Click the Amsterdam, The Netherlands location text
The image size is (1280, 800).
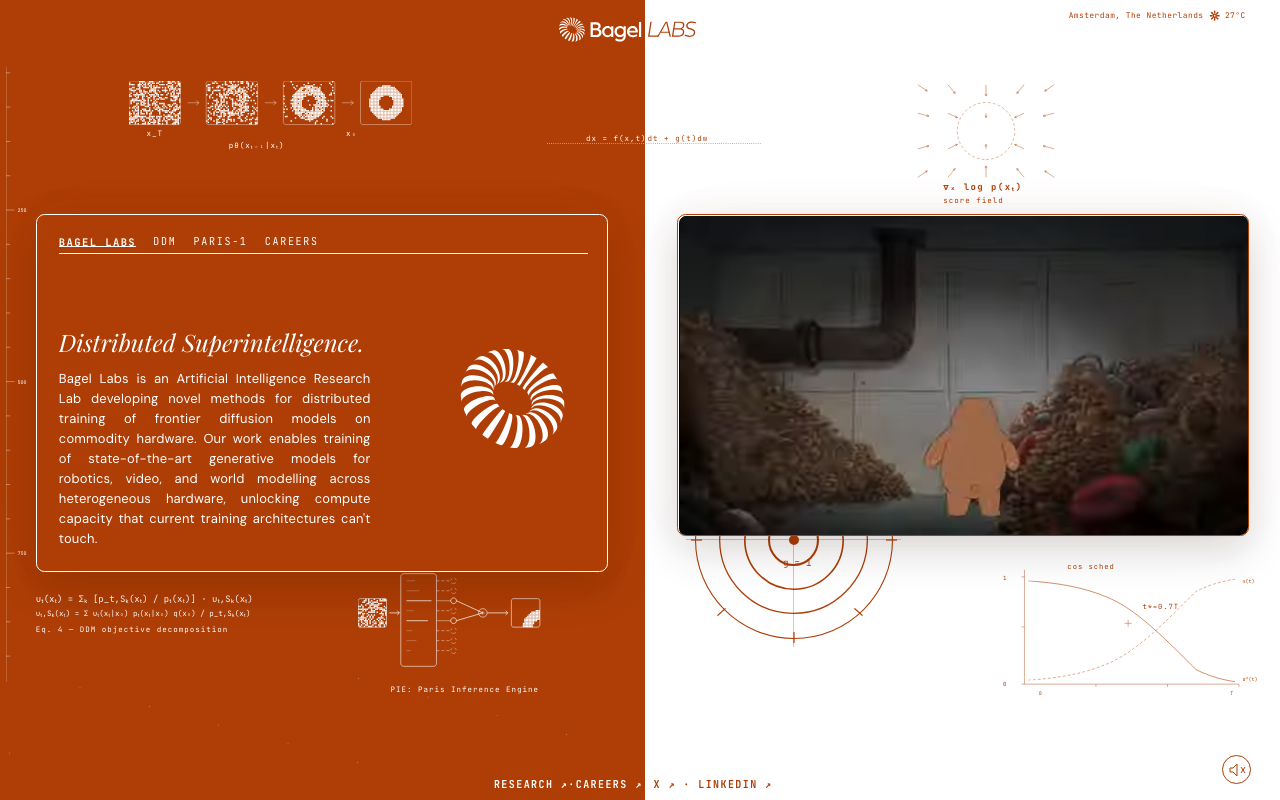[x=1135, y=15]
